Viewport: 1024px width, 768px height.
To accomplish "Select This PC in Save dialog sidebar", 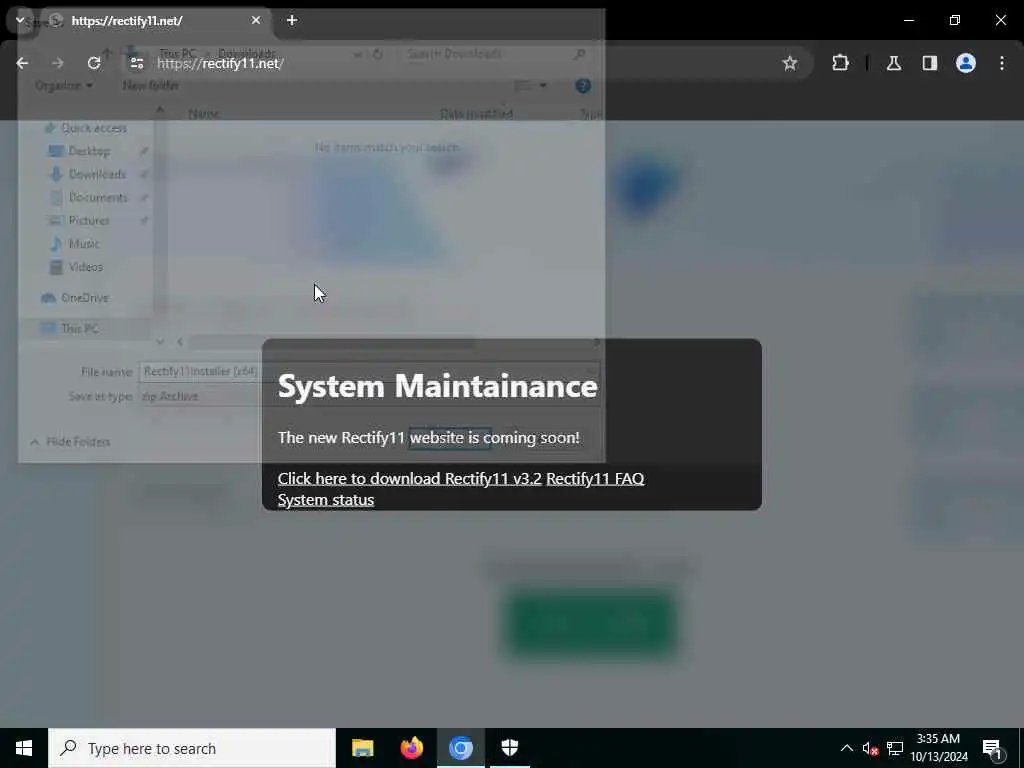I will point(78,328).
